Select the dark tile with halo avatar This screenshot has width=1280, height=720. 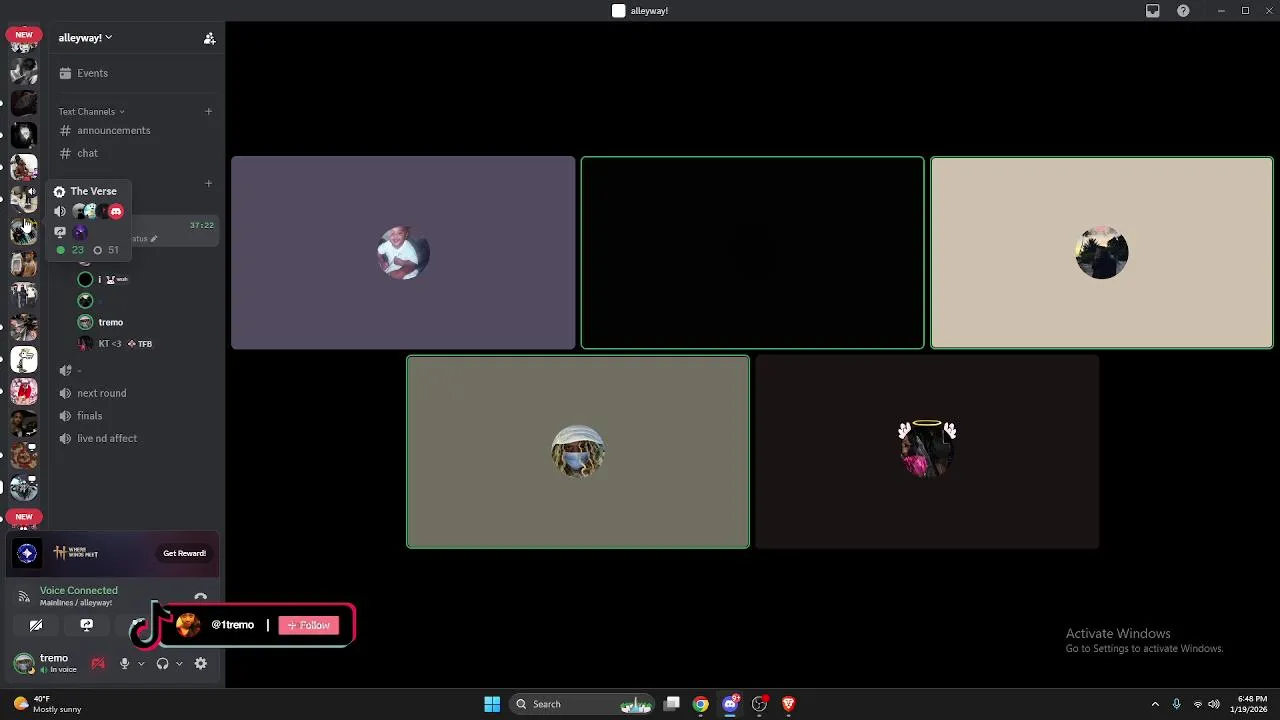[927, 452]
